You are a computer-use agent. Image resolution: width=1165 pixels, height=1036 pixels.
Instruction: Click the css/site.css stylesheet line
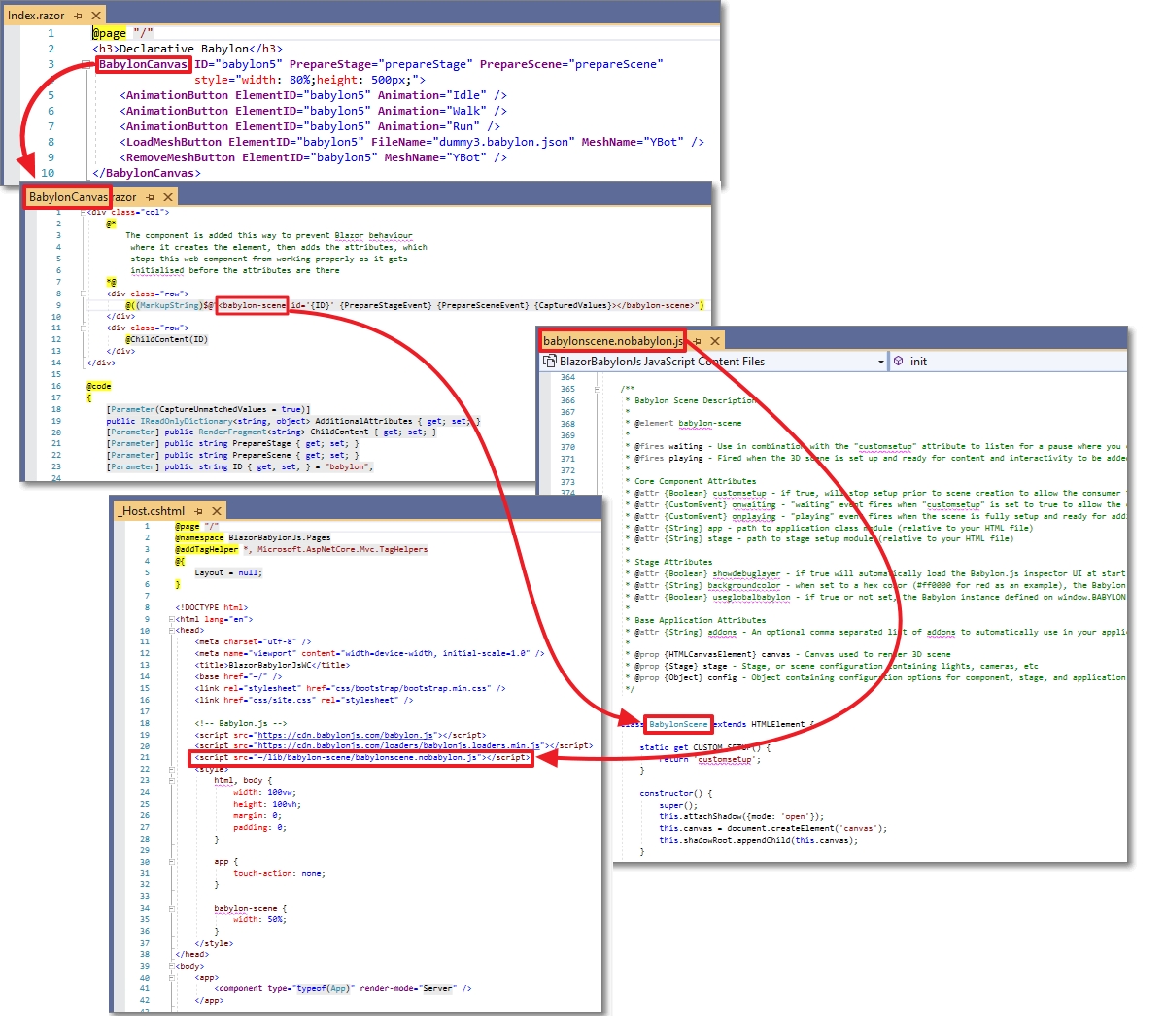click(x=304, y=700)
